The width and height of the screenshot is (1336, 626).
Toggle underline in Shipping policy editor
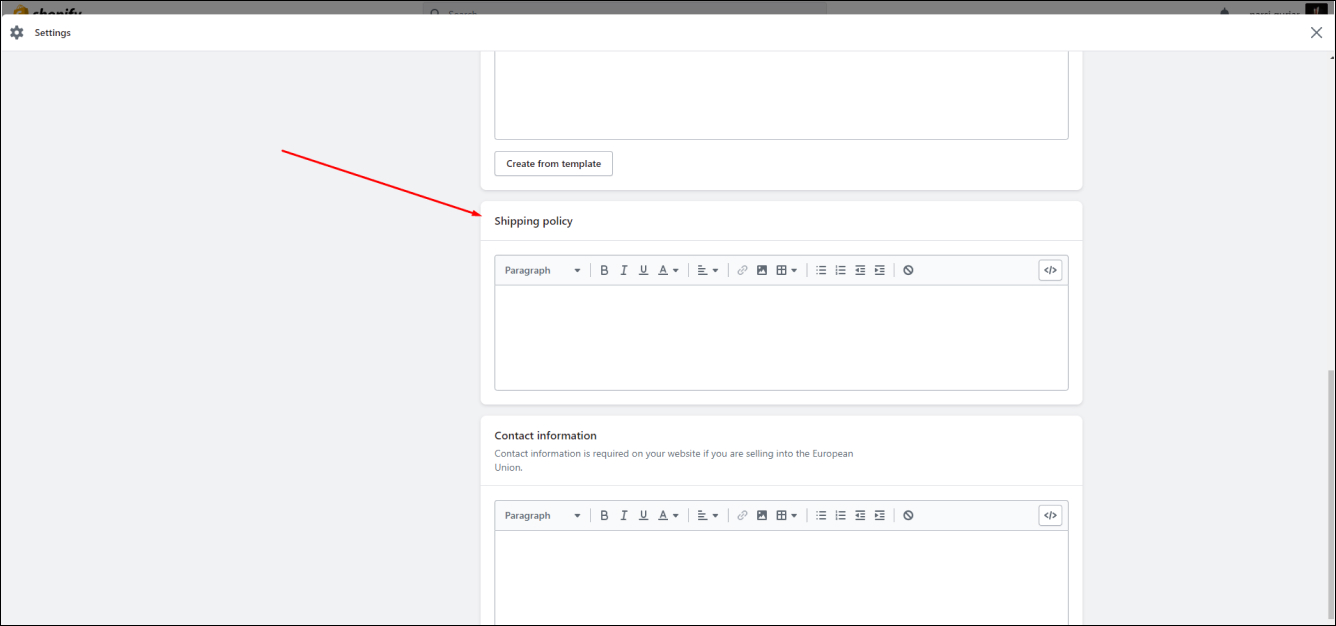(643, 270)
